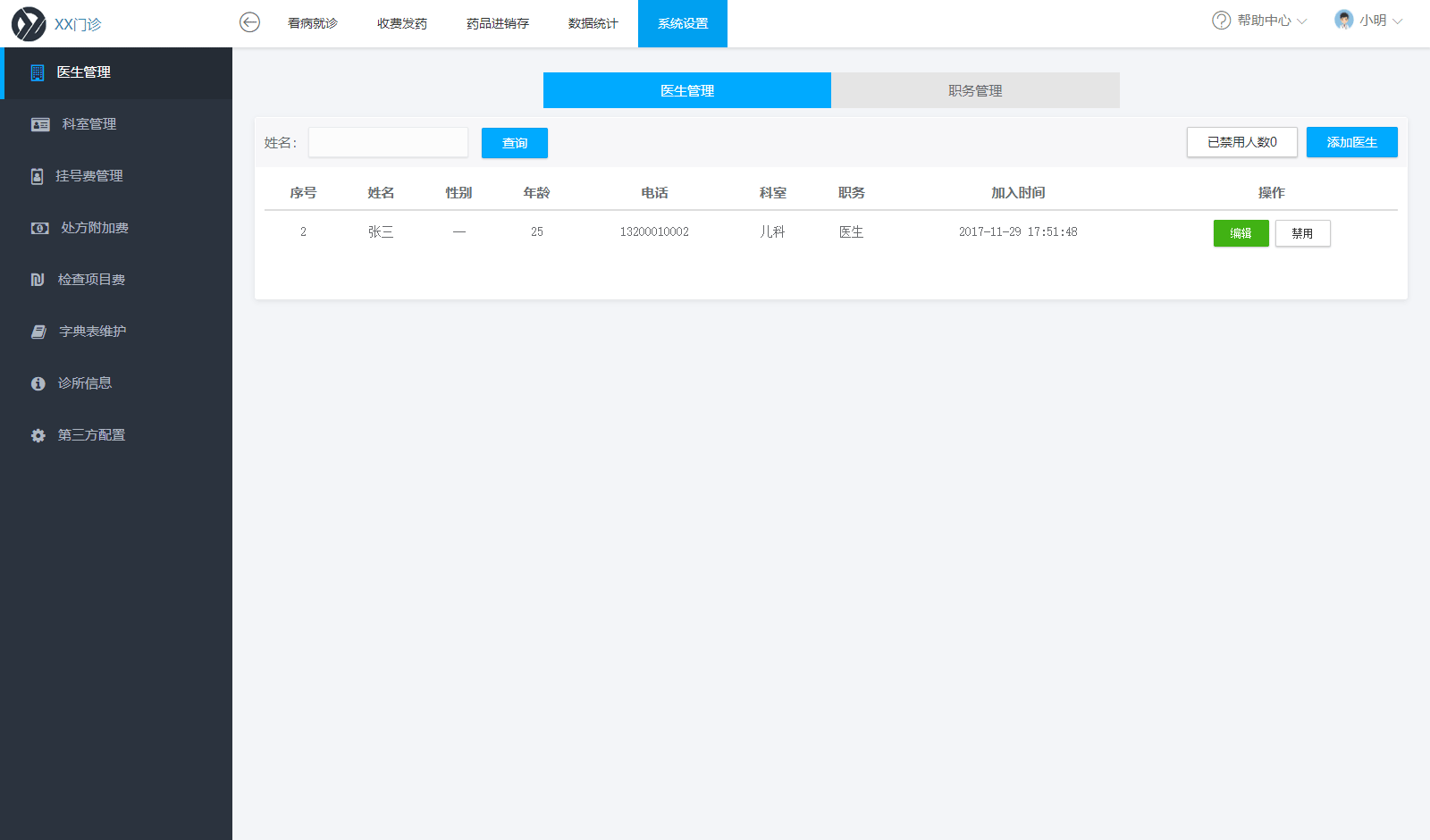Click the 医生管理 sidebar building icon

[38, 73]
